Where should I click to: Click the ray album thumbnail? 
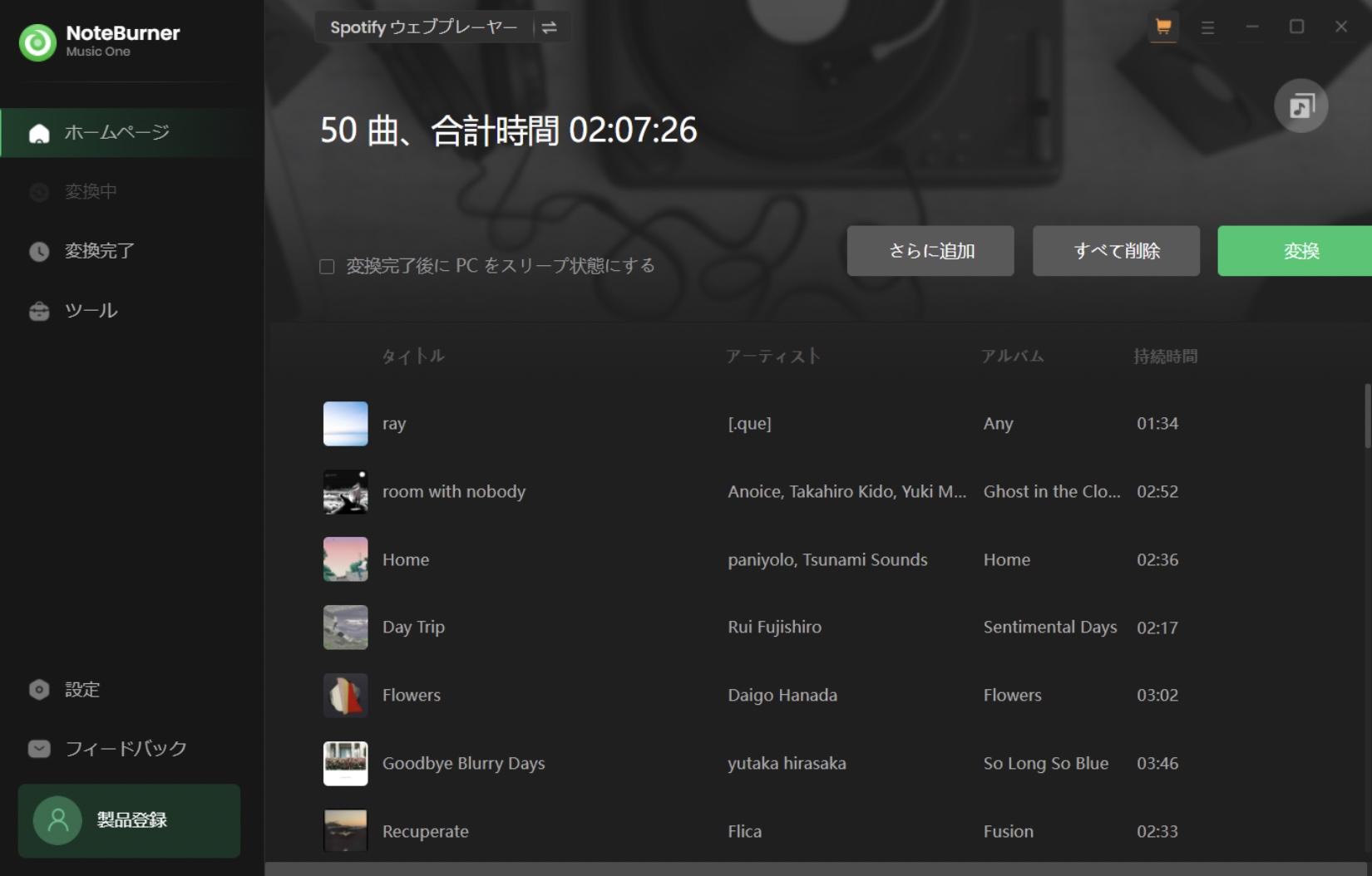pos(345,423)
